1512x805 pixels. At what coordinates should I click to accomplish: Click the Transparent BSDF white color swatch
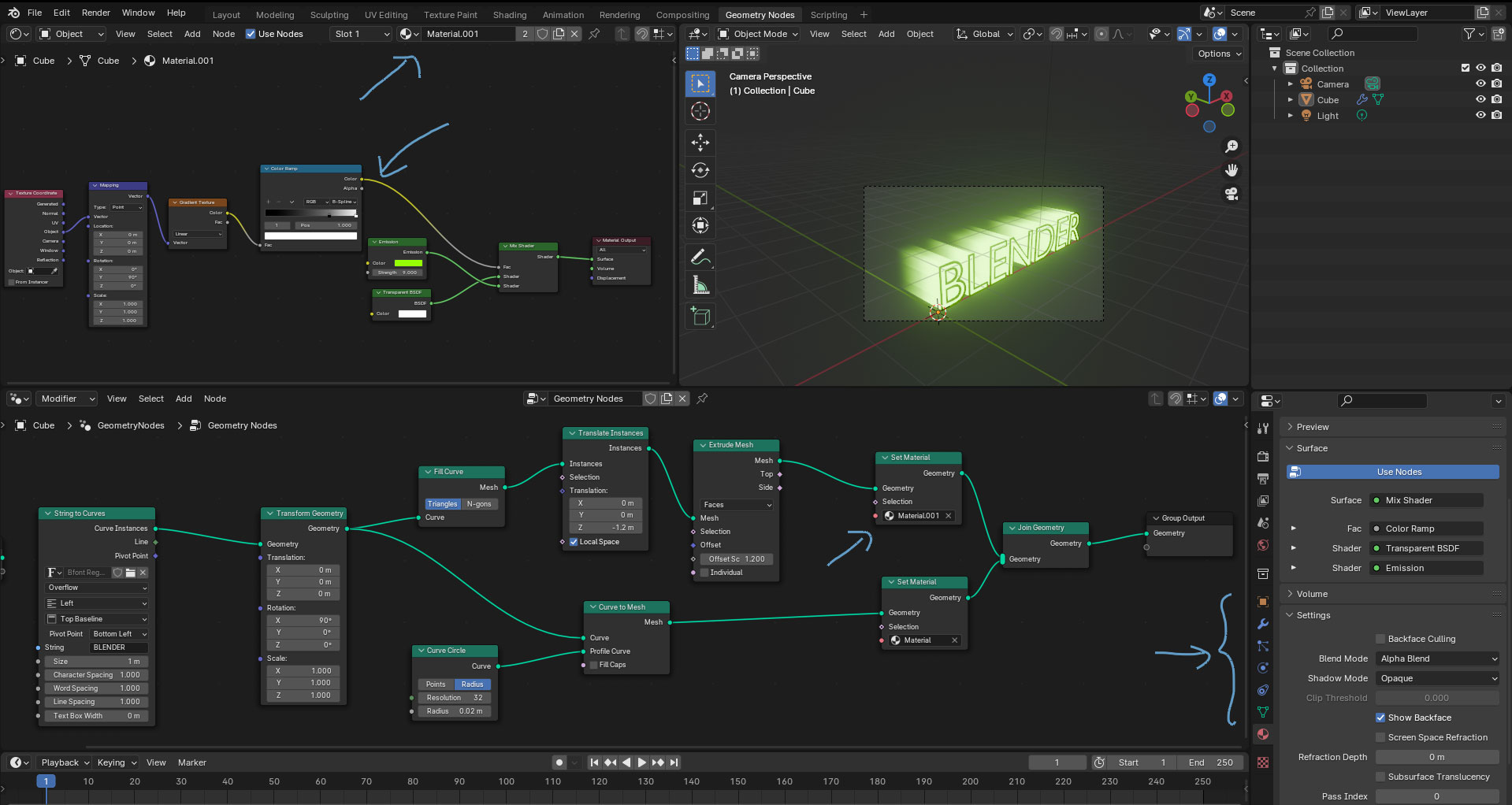(x=412, y=313)
